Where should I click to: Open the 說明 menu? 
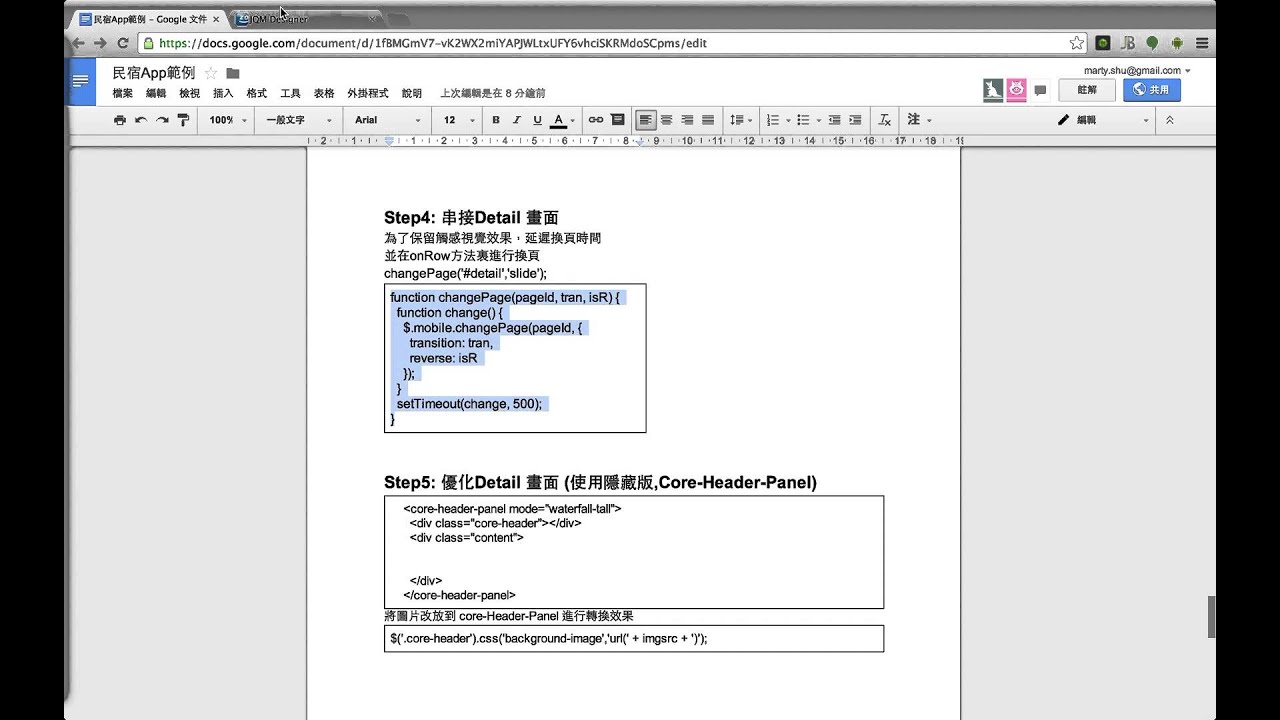[412, 93]
